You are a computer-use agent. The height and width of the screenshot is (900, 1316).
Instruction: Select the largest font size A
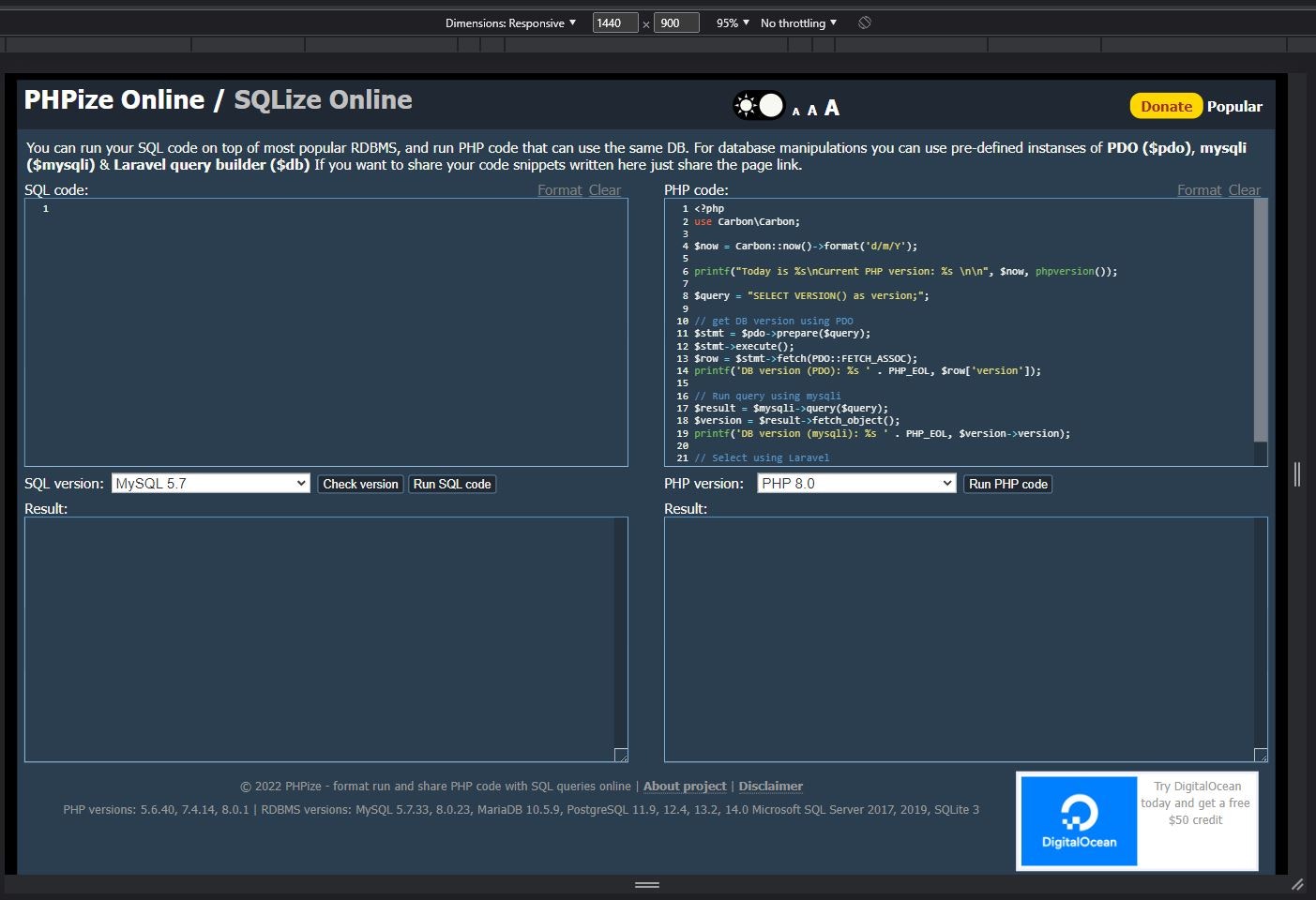[x=832, y=108]
